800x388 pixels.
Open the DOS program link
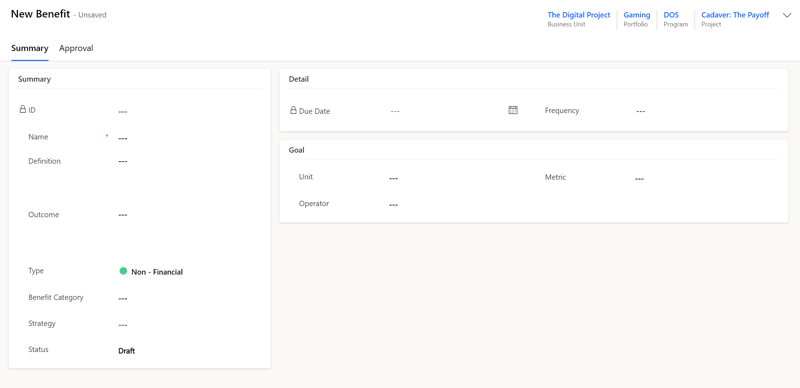tap(671, 15)
